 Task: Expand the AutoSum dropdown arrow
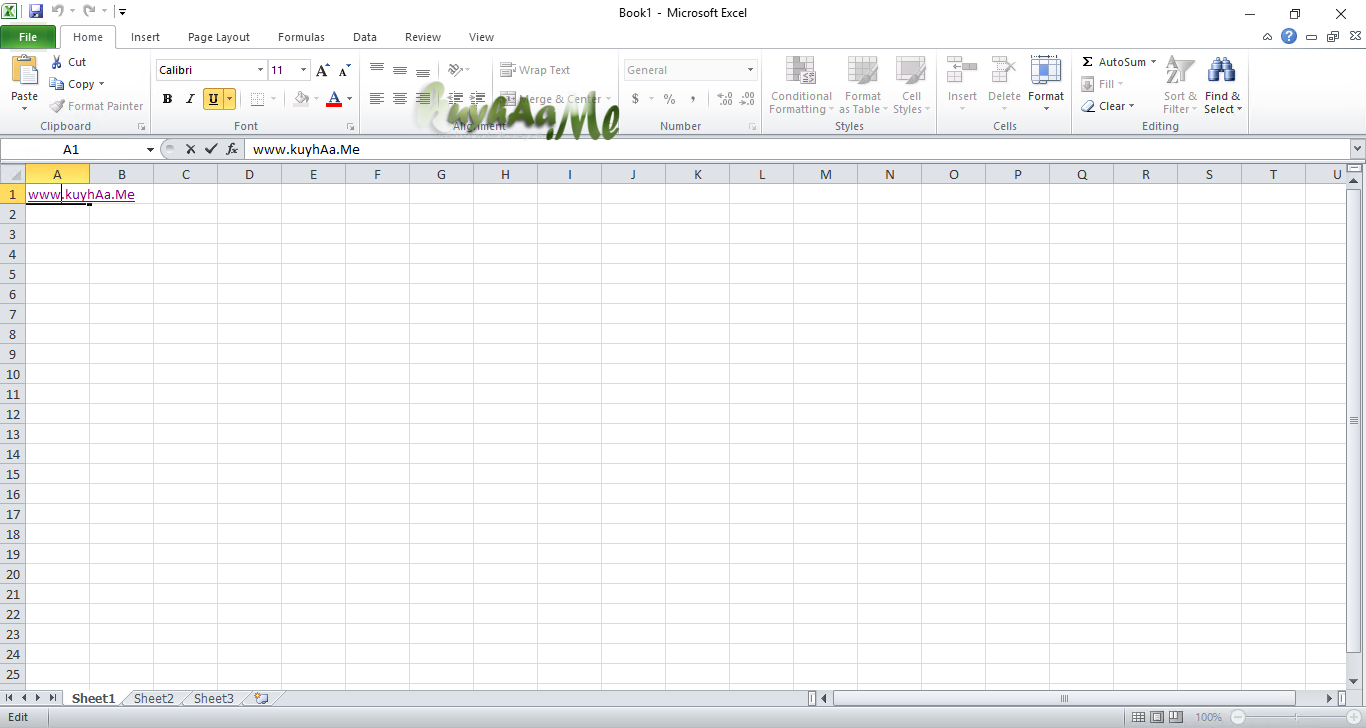tap(1153, 62)
